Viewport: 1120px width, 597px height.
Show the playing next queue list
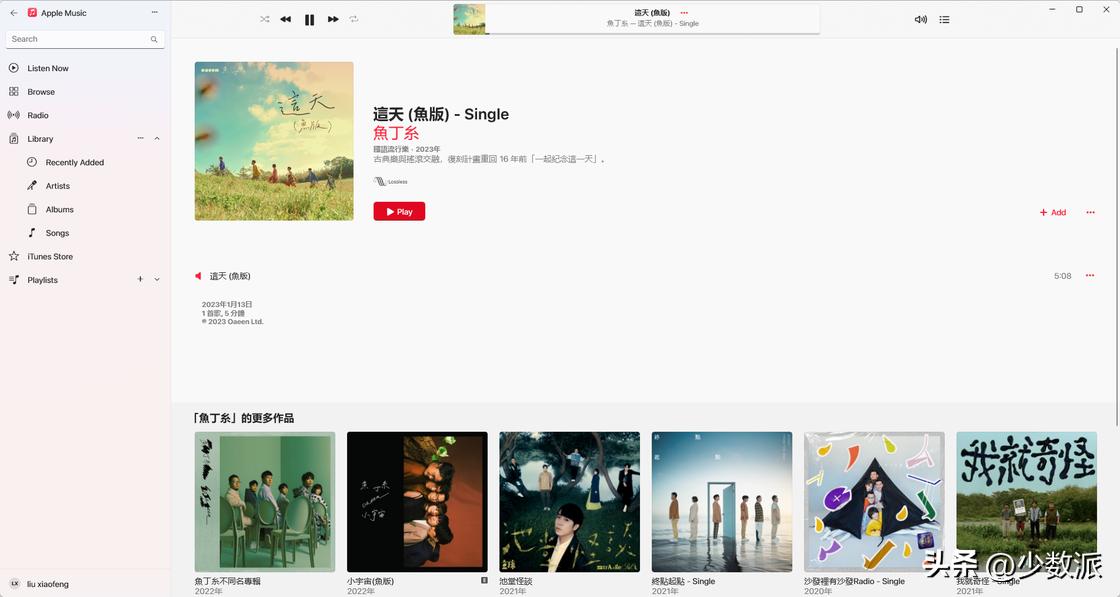click(x=944, y=19)
